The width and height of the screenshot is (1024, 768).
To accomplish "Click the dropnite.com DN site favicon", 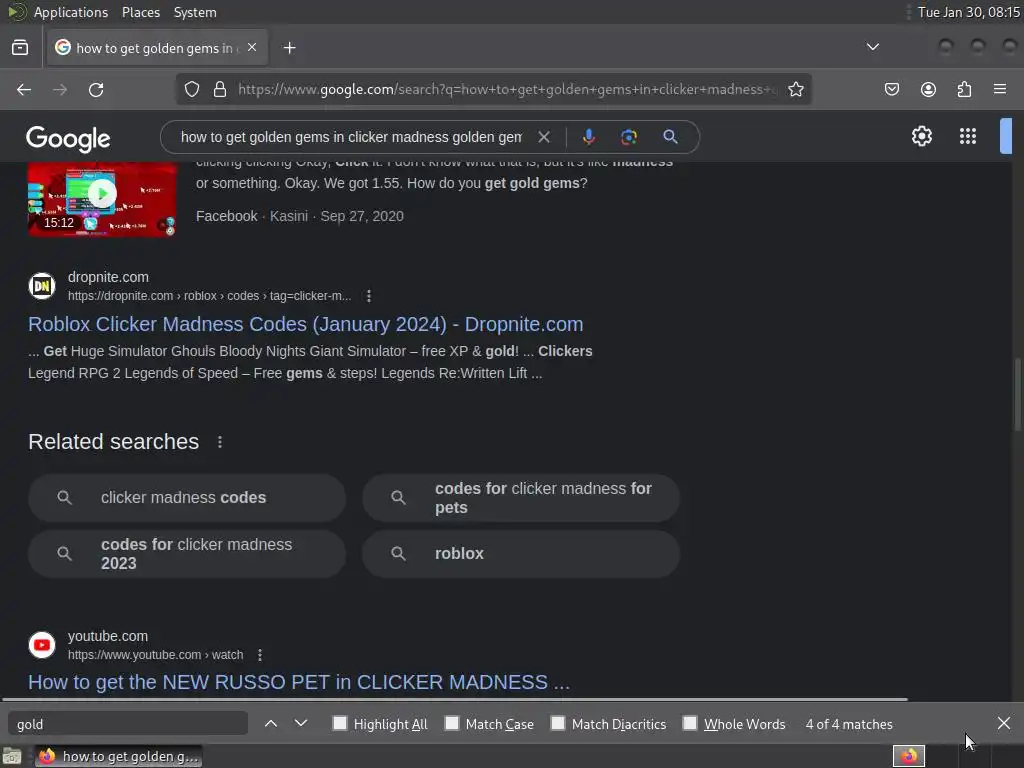I will click(x=42, y=286).
